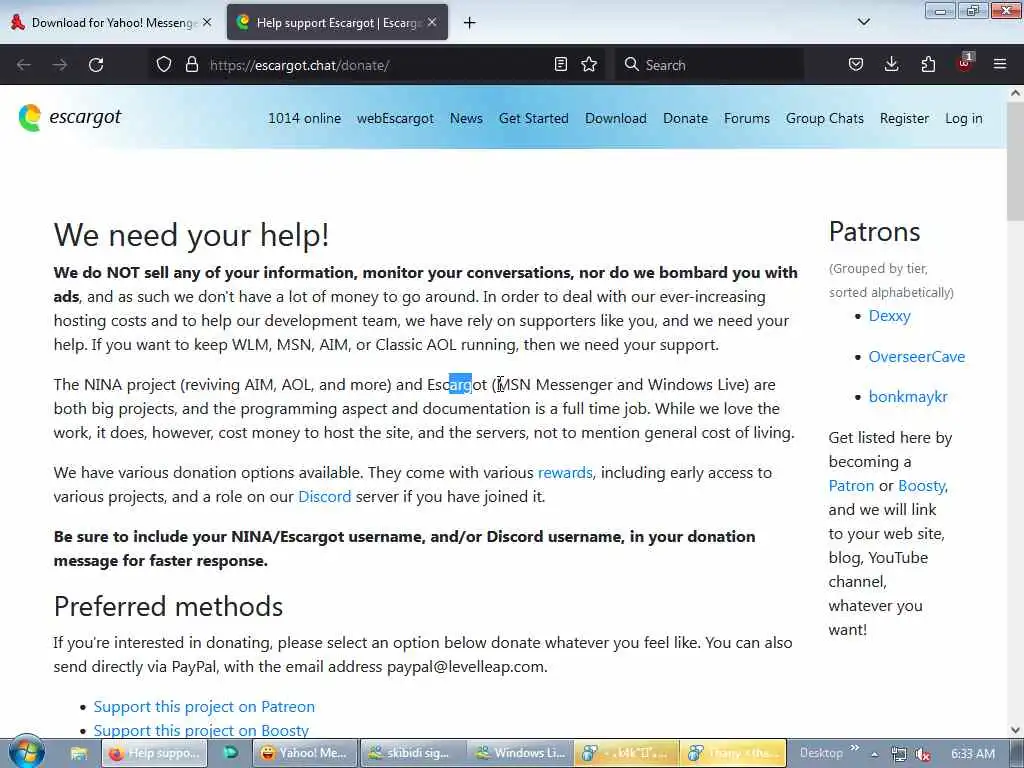Show hidden tray icons arrow
This screenshot has height=768, width=1024.
(874, 754)
